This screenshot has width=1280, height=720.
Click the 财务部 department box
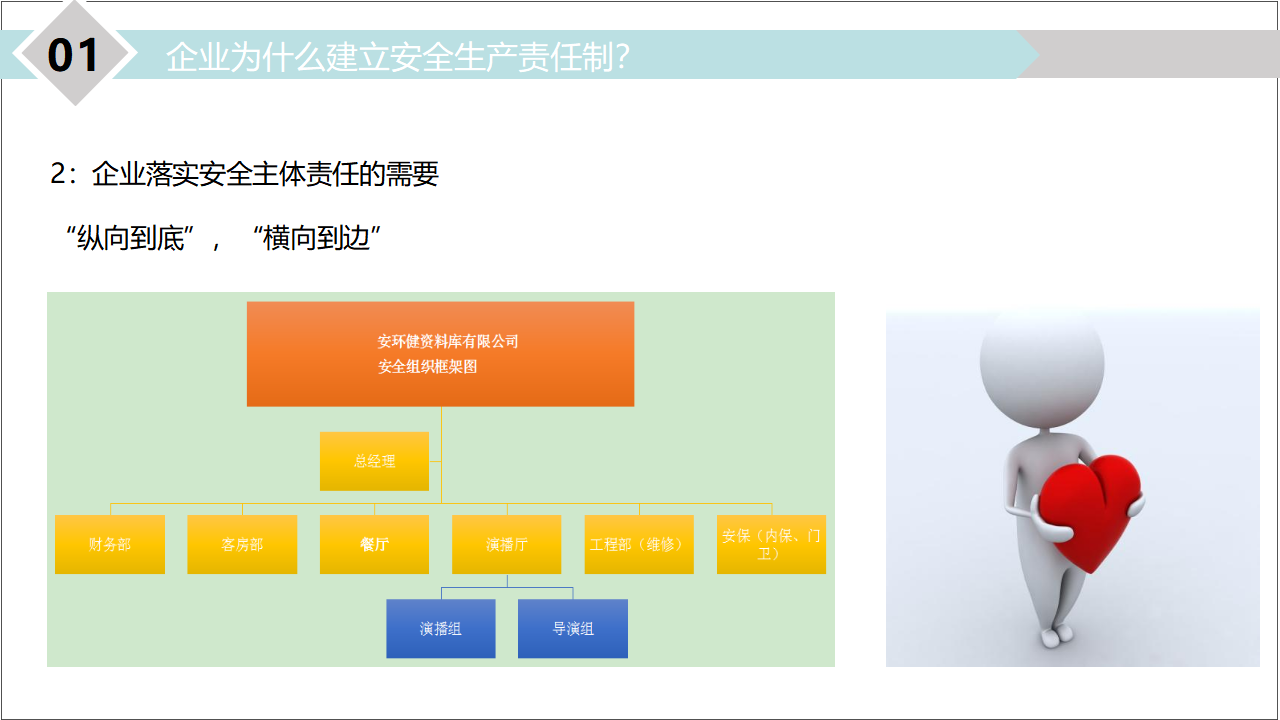coord(110,544)
